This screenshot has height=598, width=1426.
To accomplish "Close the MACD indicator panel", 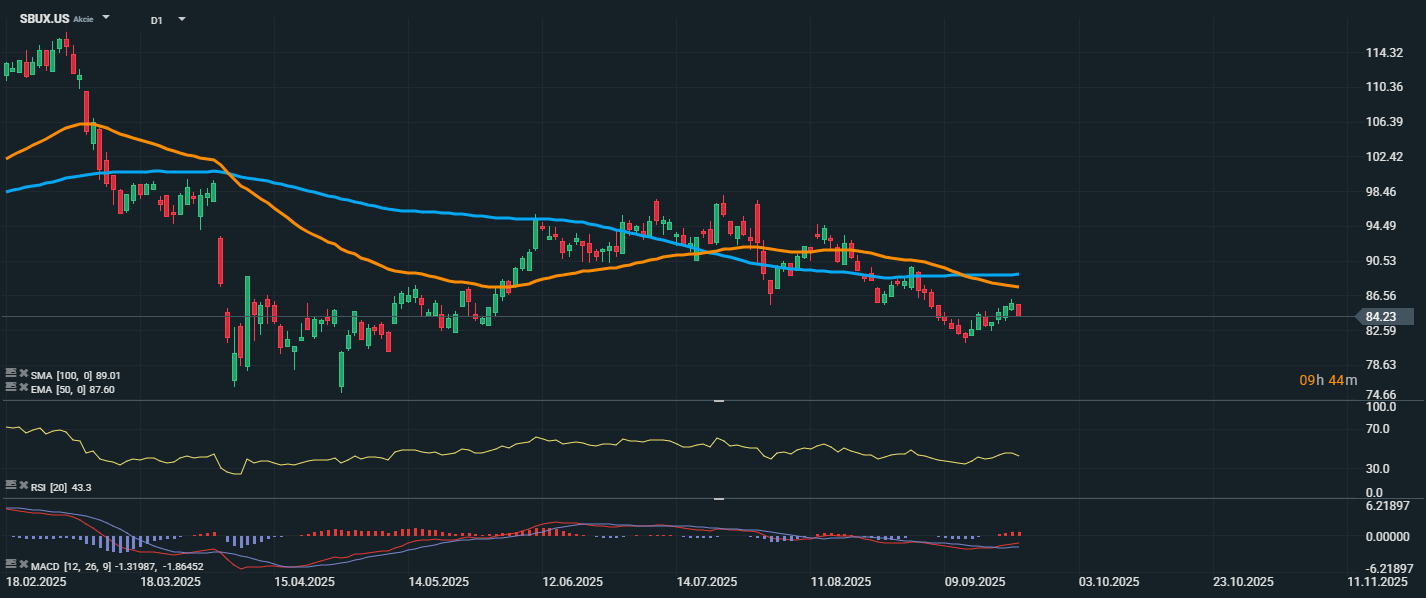I will coord(23,564).
